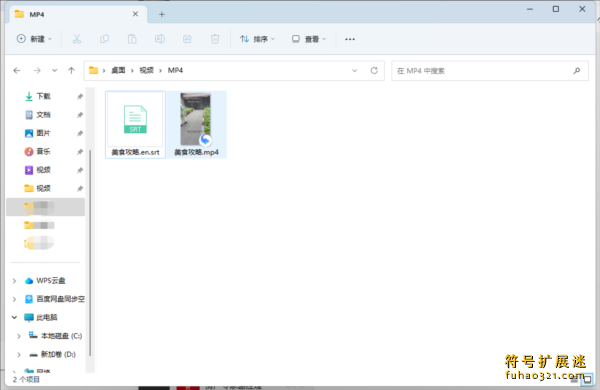The width and height of the screenshot is (600, 390).
Task: Click the Paste clipboard icon in toolbar
Action: [x=132, y=39]
